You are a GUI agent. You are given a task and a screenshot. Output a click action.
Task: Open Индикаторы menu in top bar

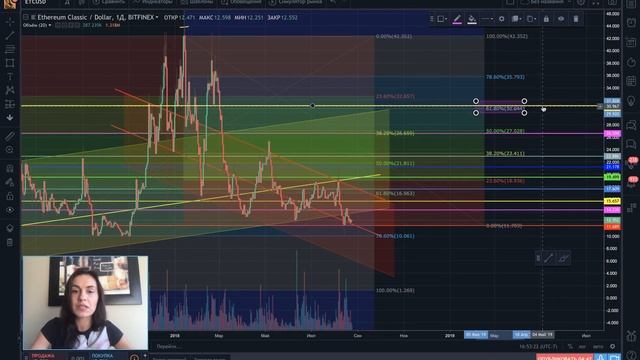pyautogui.click(x=153, y=2)
